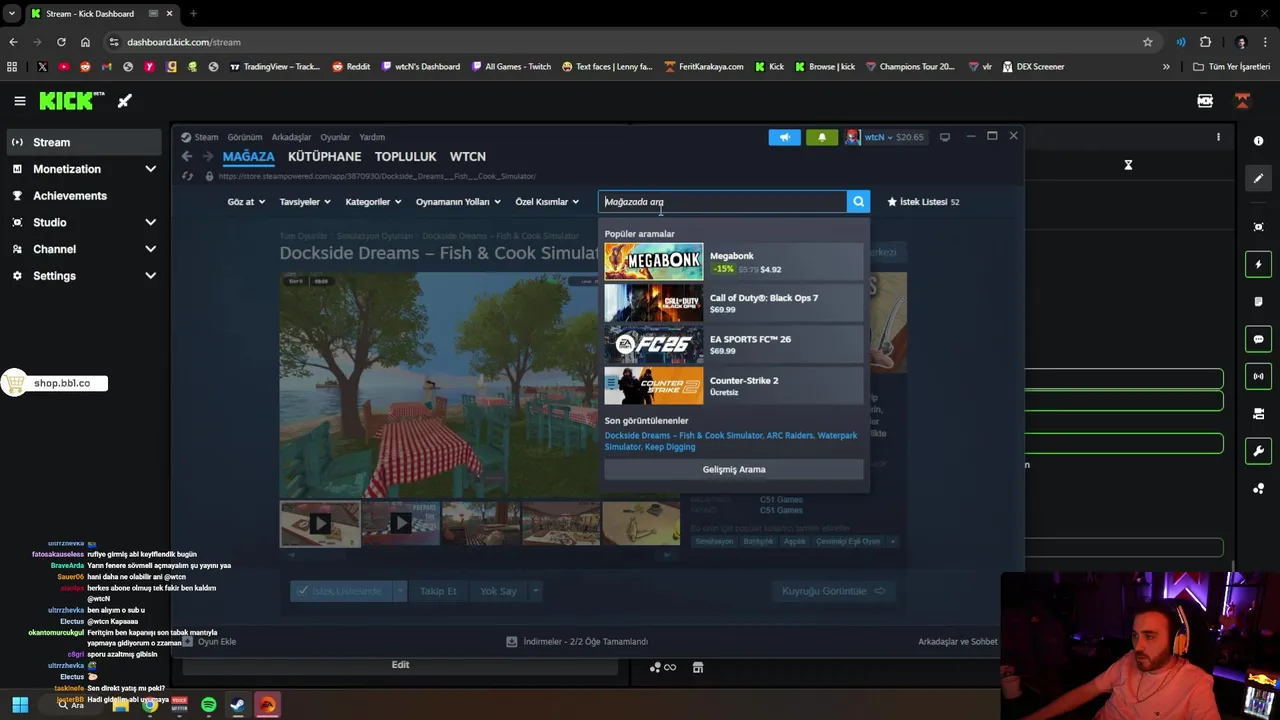
Task: Click the shop.bbl.co overlay link
Action: (55, 383)
